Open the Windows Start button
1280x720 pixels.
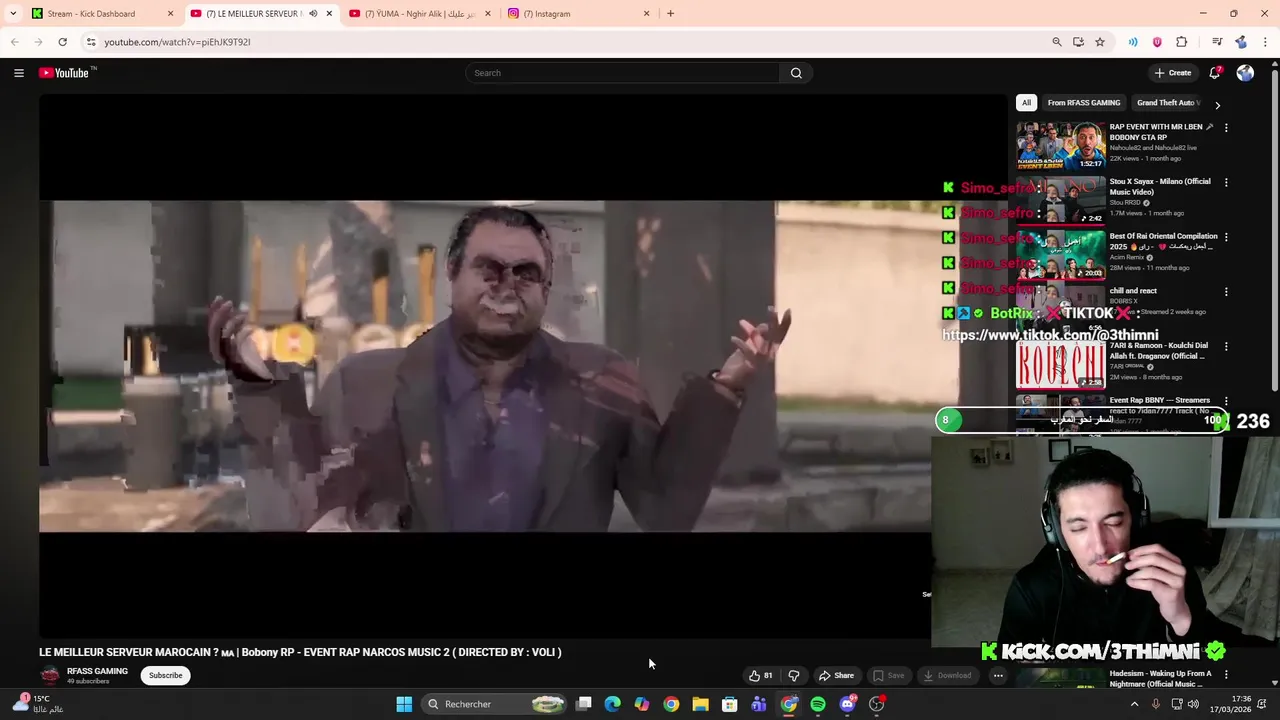pyautogui.click(x=404, y=704)
